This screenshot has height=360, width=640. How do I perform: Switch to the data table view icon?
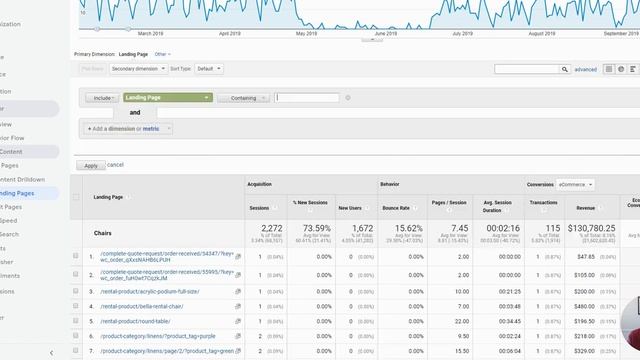[x=609, y=69]
